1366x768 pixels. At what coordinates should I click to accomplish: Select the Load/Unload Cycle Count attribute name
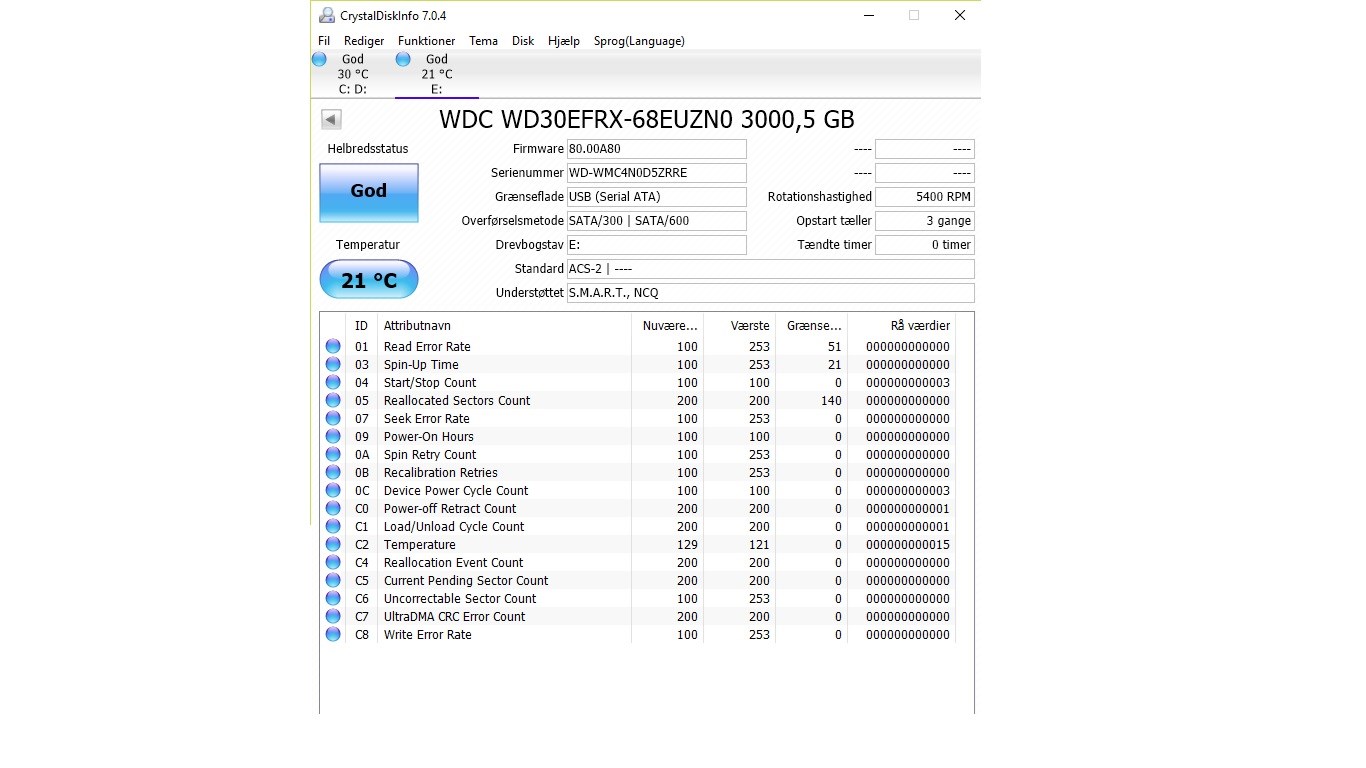(x=454, y=527)
